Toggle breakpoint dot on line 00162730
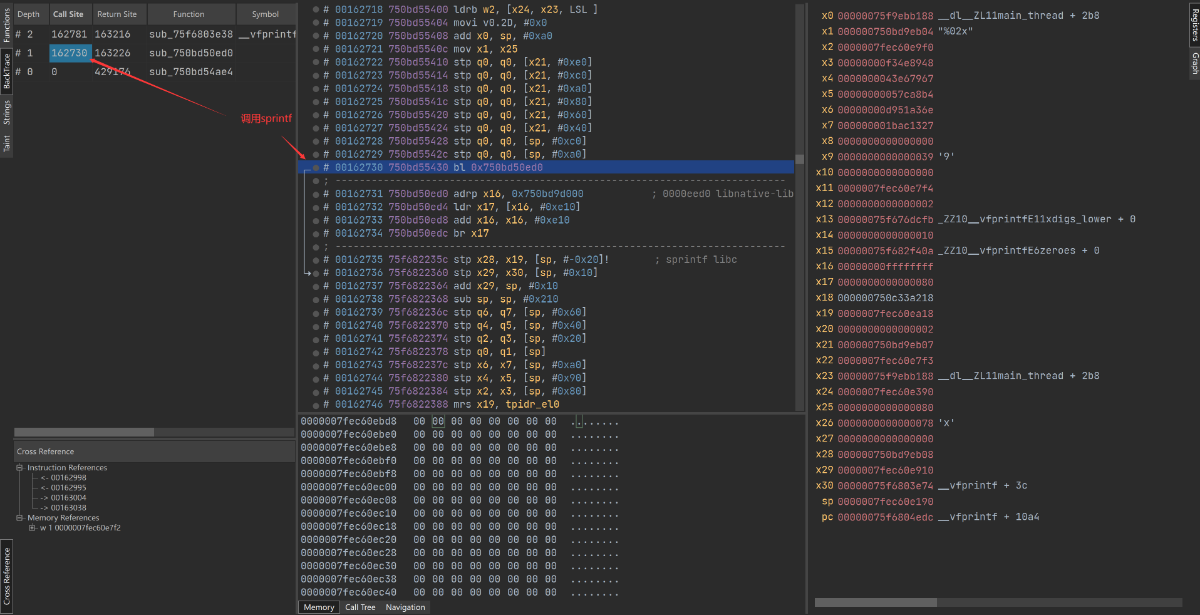1200x615 pixels. click(314, 167)
